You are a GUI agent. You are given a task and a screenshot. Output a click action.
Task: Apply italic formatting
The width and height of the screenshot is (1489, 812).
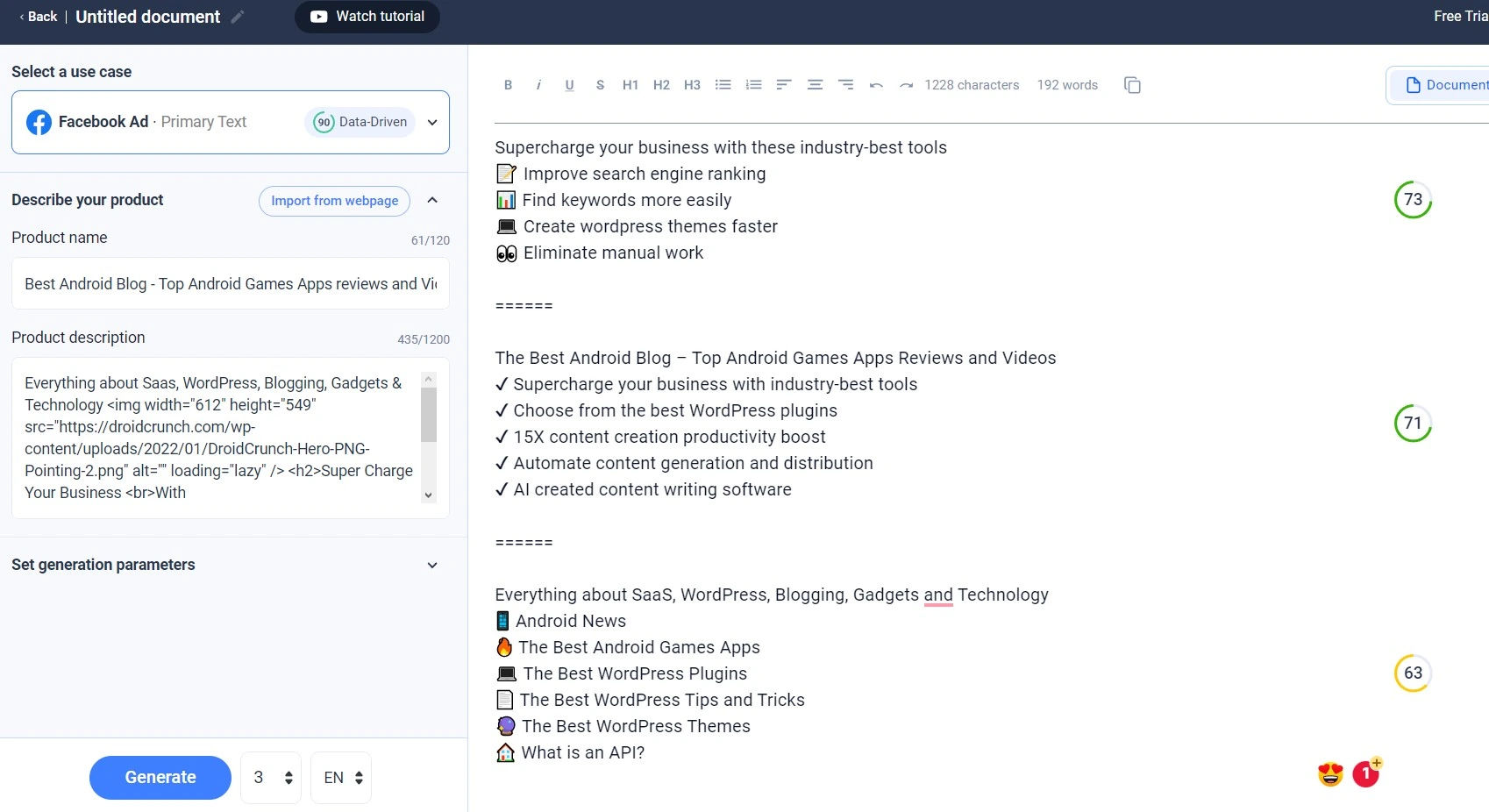(x=538, y=85)
